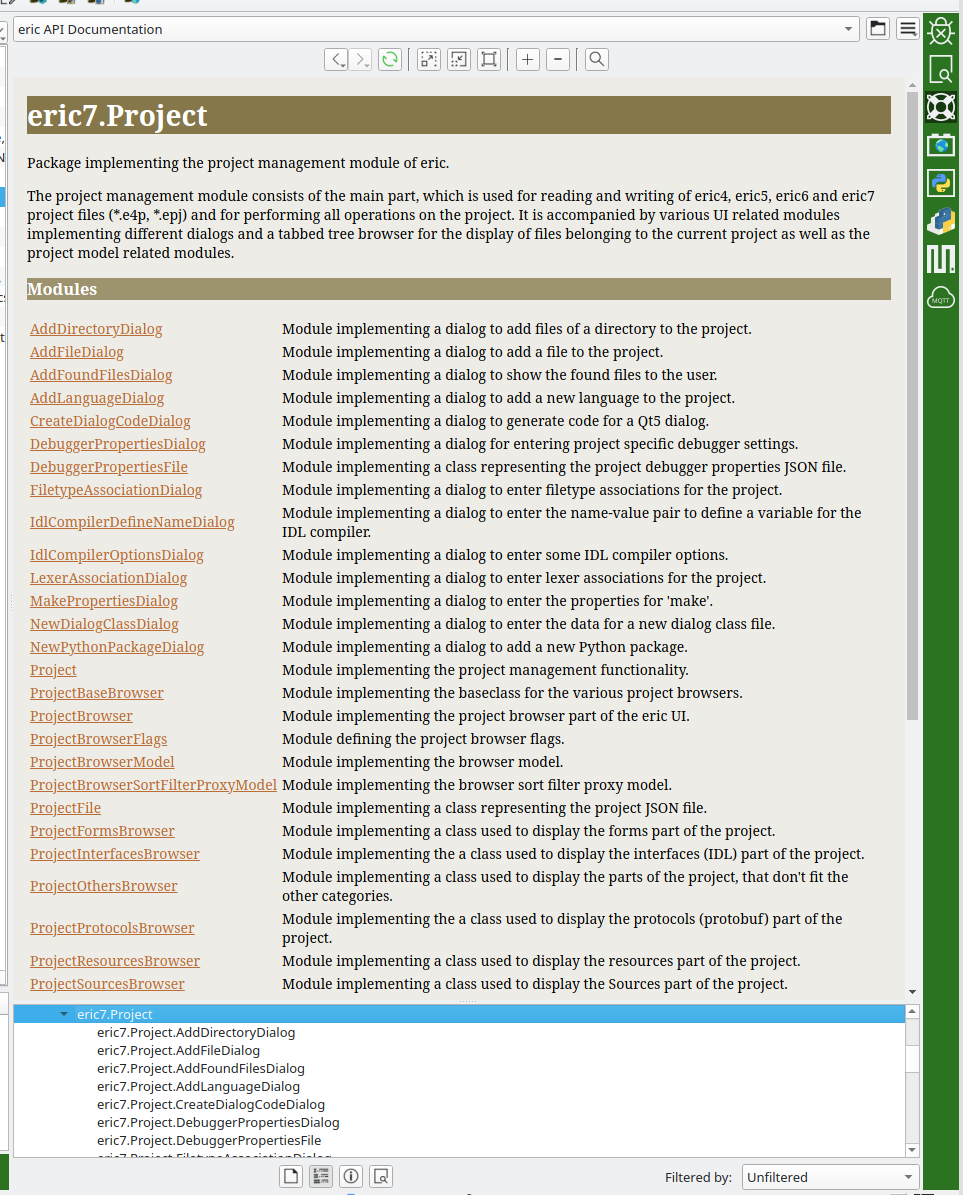Click the magnifier search icon in toolbar

(596, 60)
